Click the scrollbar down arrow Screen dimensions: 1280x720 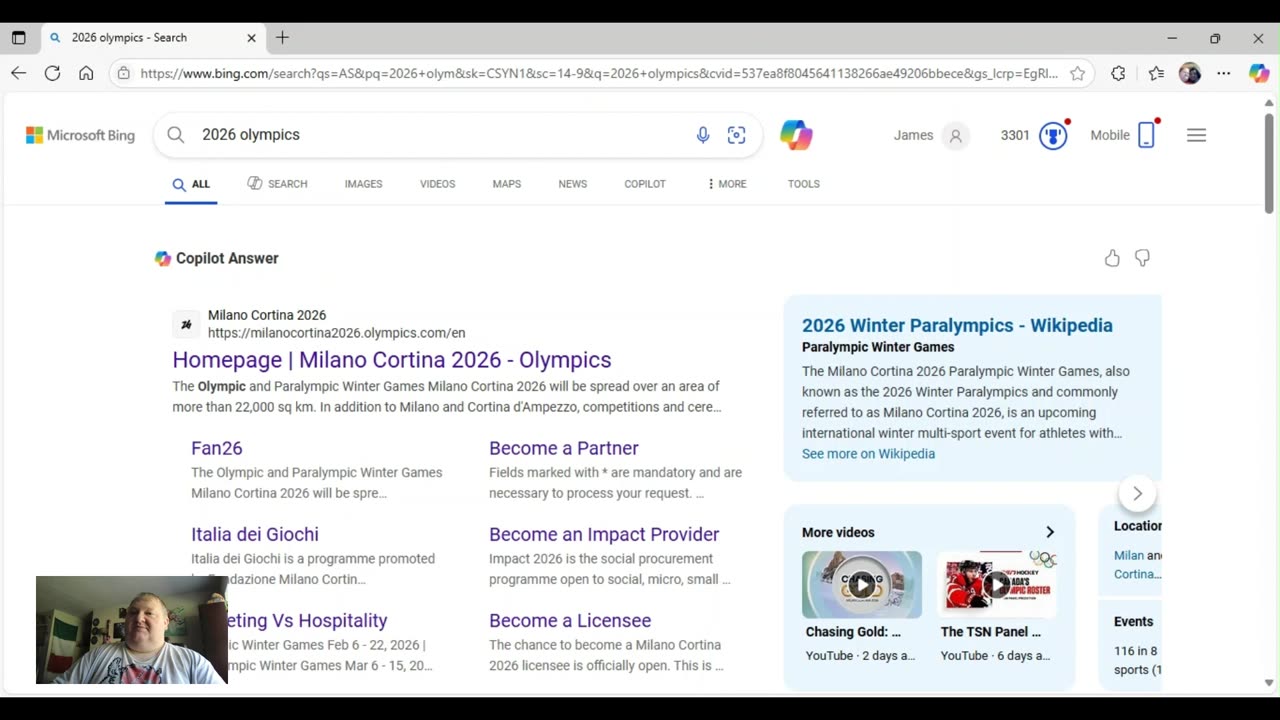click(x=1269, y=683)
